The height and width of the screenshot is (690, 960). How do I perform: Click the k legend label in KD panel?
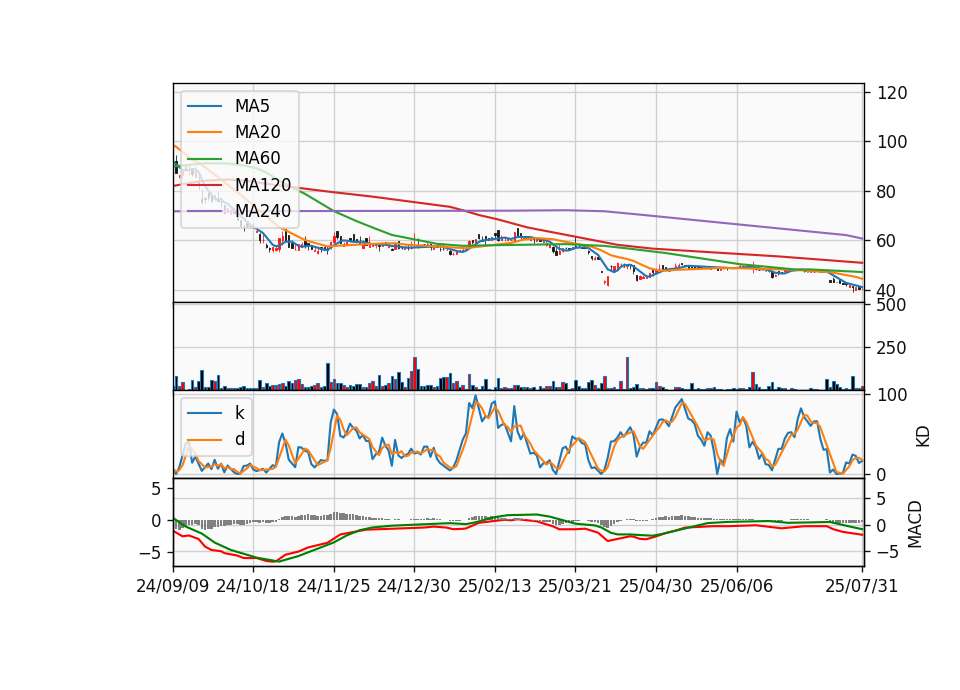coord(239,413)
